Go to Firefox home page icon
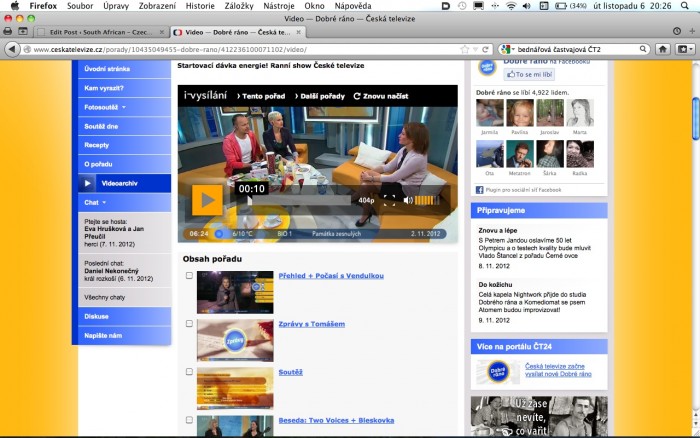The width and height of the screenshot is (700, 438). (663, 49)
